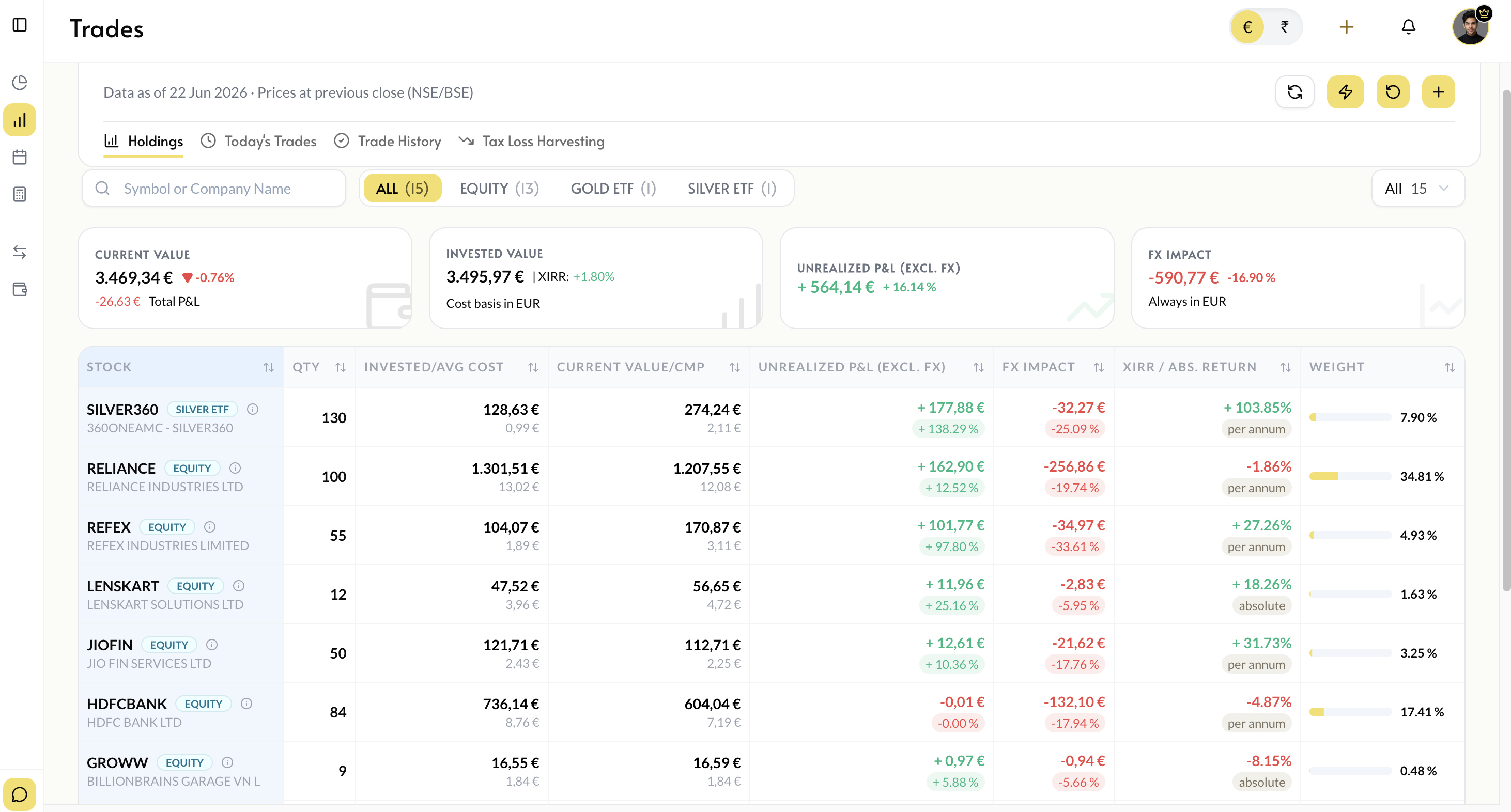Select the Holdings tab
Screen dimensions: 1511x812
[144, 142]
